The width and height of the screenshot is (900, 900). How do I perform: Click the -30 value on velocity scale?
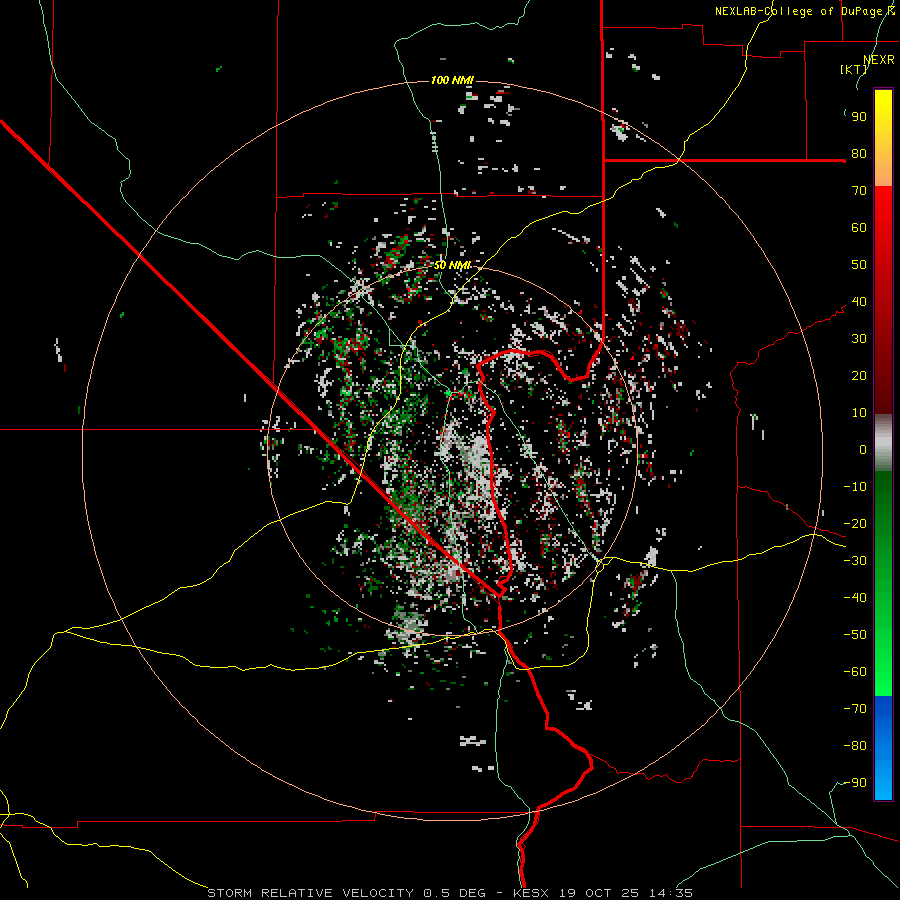855,561
